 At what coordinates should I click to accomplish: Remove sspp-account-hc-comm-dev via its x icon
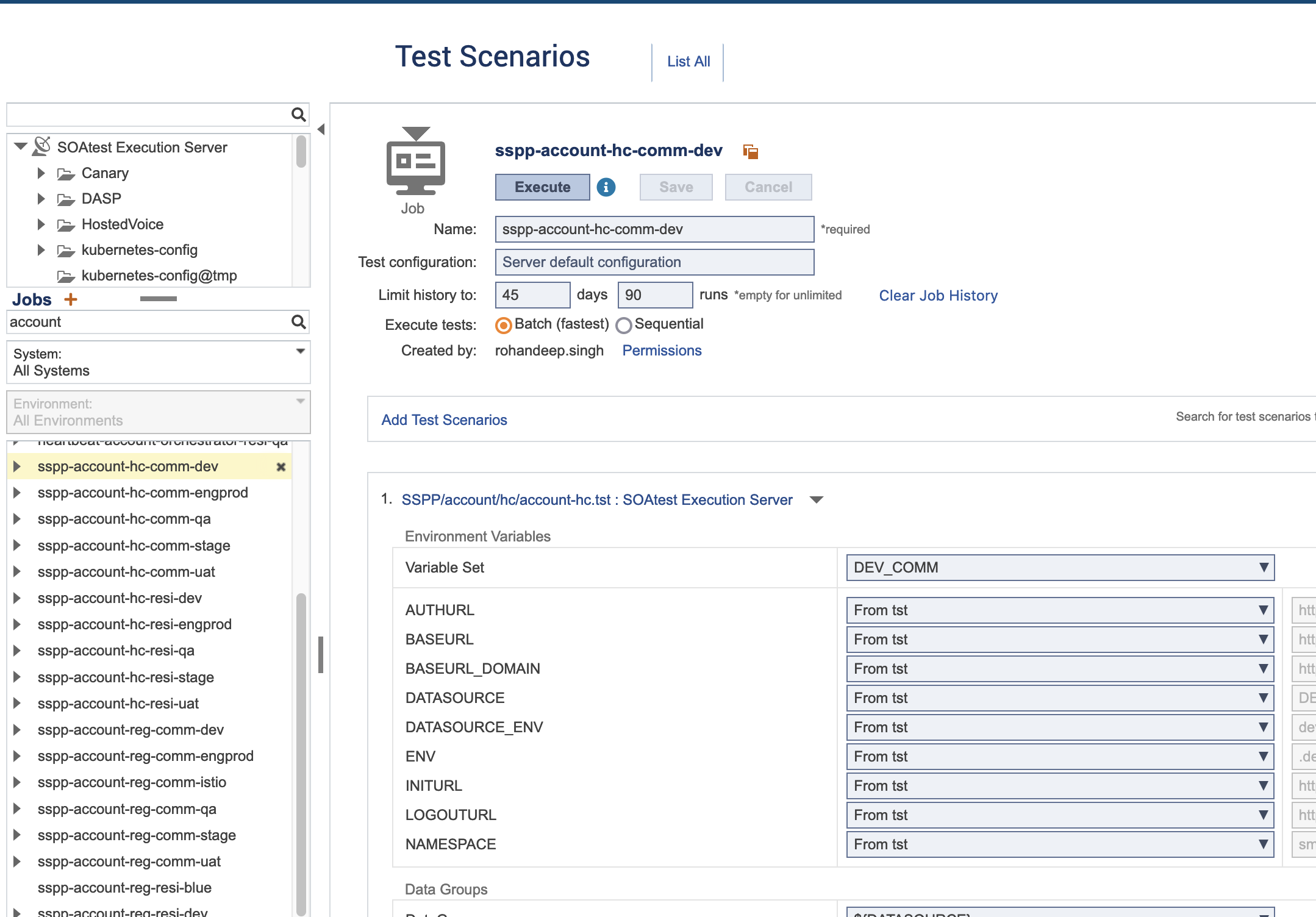pos(281,467)
